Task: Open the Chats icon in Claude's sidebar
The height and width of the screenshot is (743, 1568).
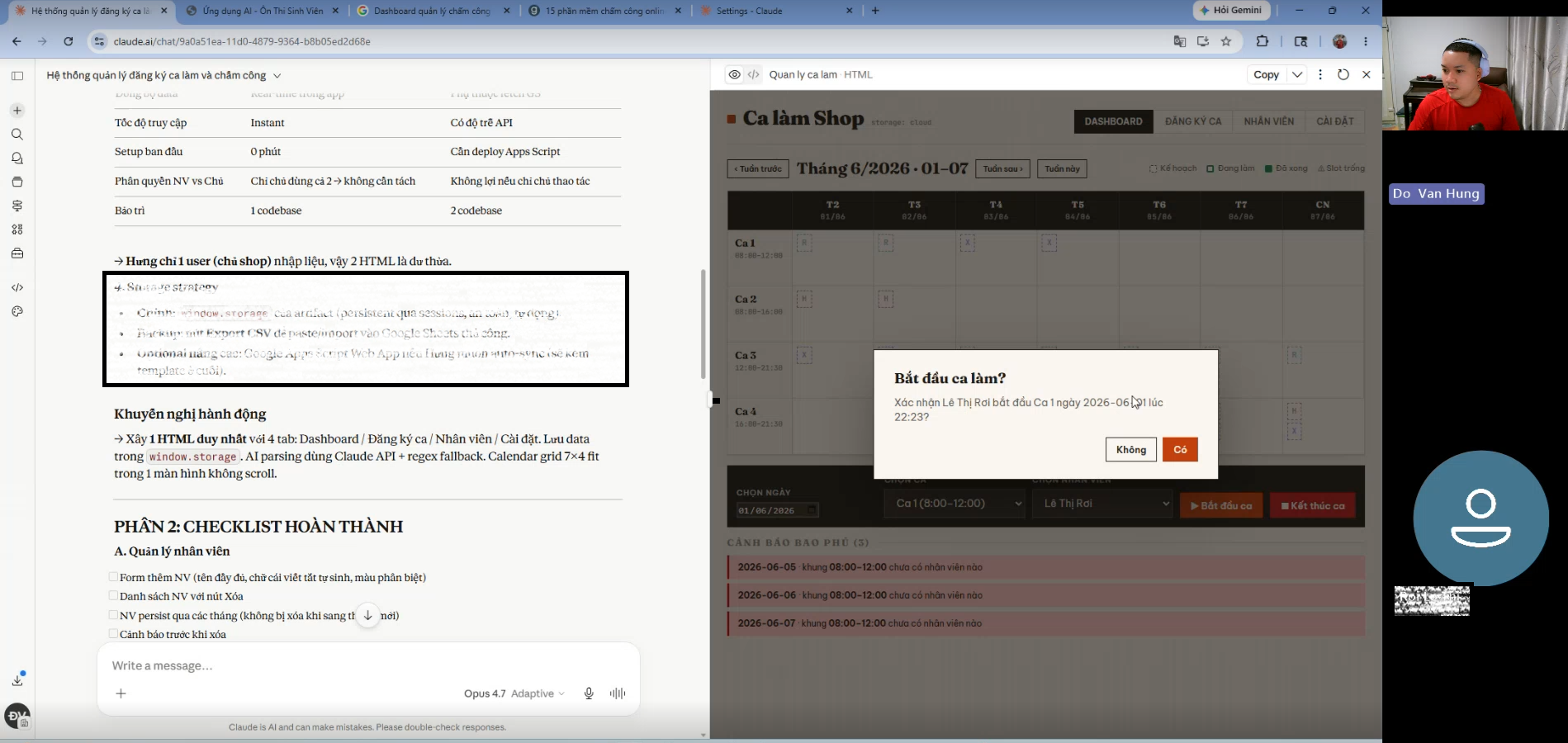Action: pyautogui.click(x=17, y=159)
